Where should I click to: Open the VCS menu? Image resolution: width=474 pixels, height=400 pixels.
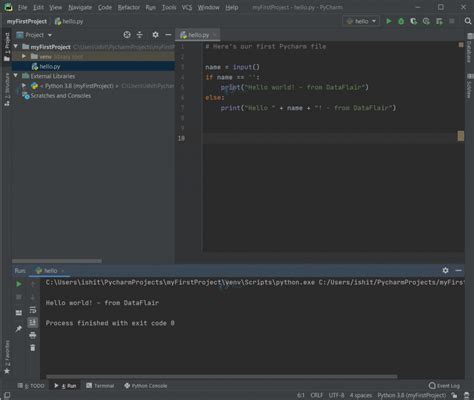coord(187,7)
